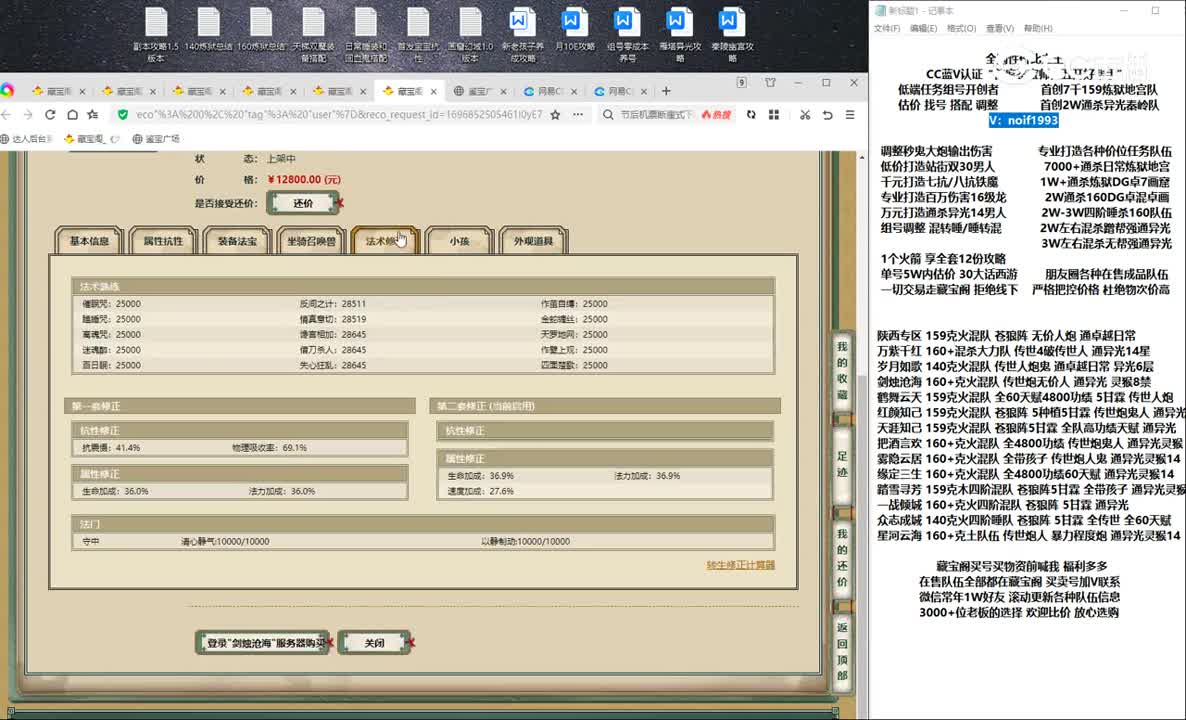Open the 秦陵幽宫攻略 WPS document

(x=732, y=34)
